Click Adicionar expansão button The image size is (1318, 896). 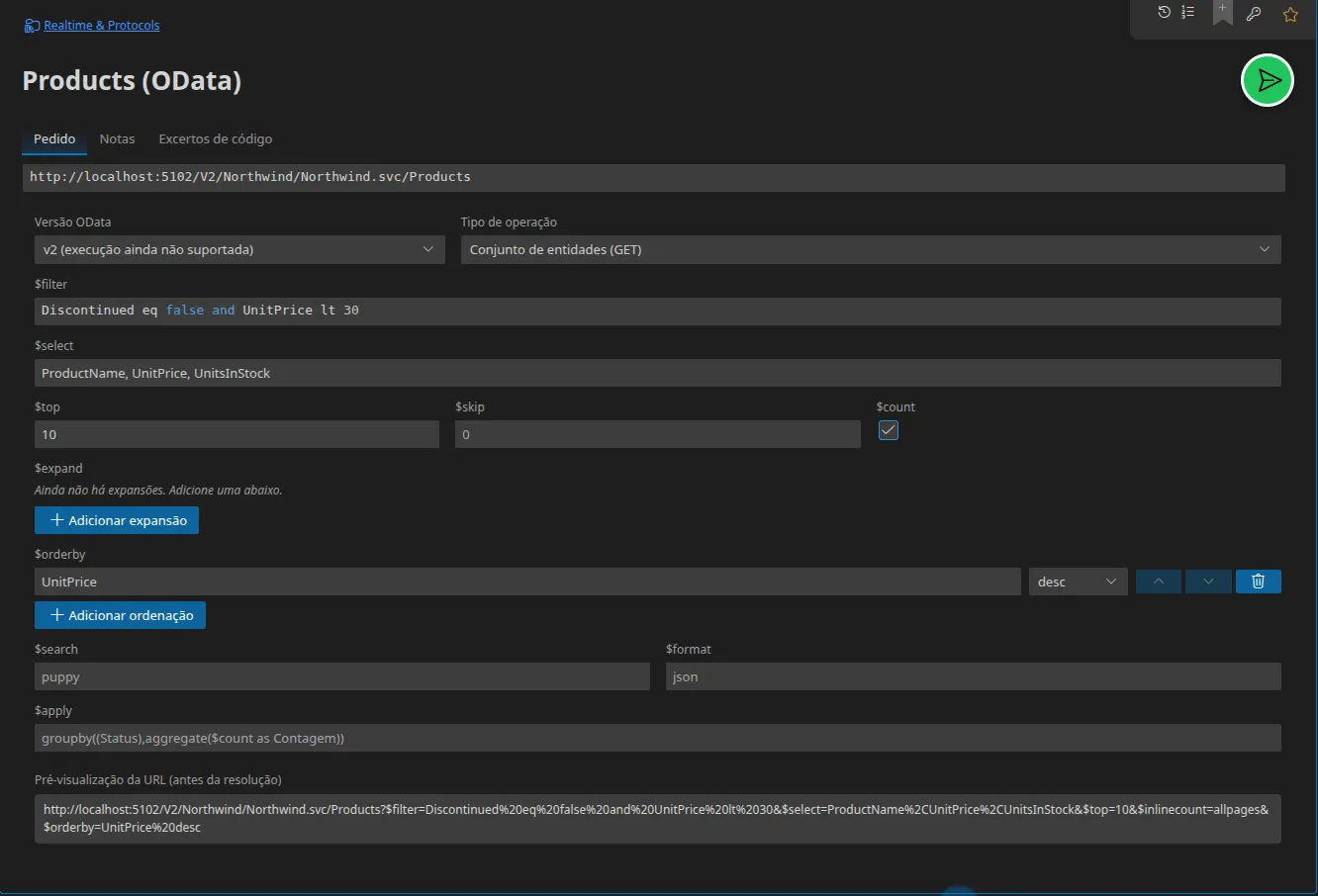tap(117, 520)
